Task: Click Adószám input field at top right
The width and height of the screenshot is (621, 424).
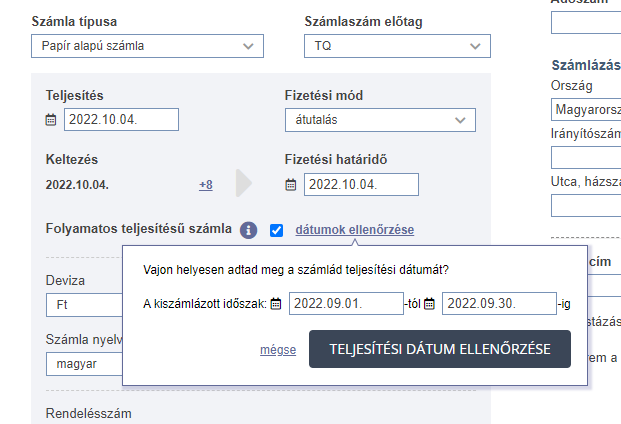Action: [x=586, y=23]
